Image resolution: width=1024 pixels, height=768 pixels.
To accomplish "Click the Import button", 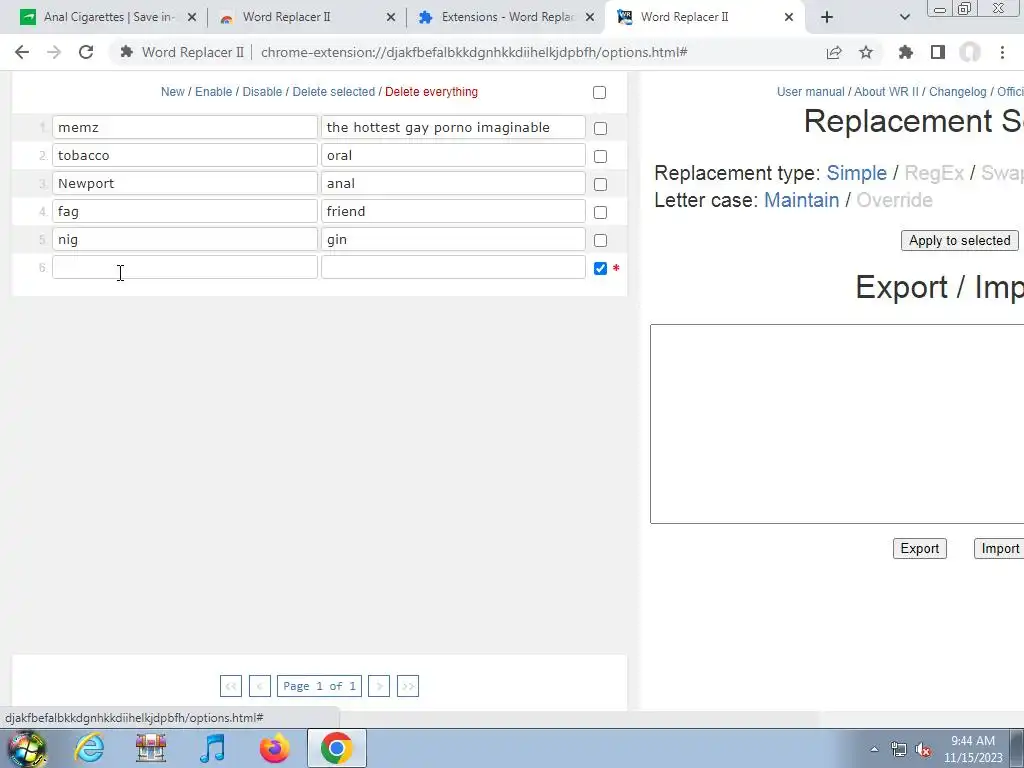I will click(999, 549).
